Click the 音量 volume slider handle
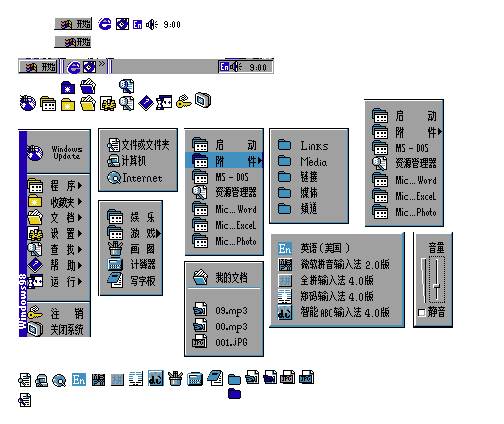The image size is (504, 424). pos(437,286)
